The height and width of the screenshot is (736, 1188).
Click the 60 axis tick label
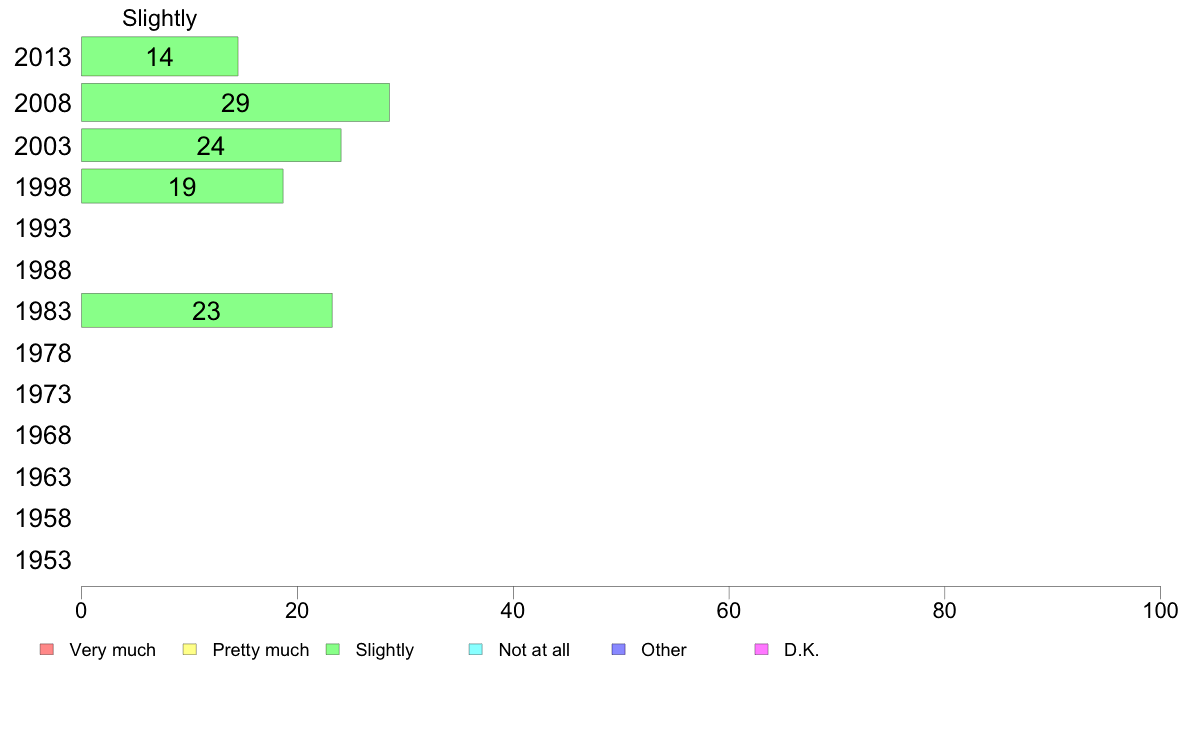pos(729,610)
